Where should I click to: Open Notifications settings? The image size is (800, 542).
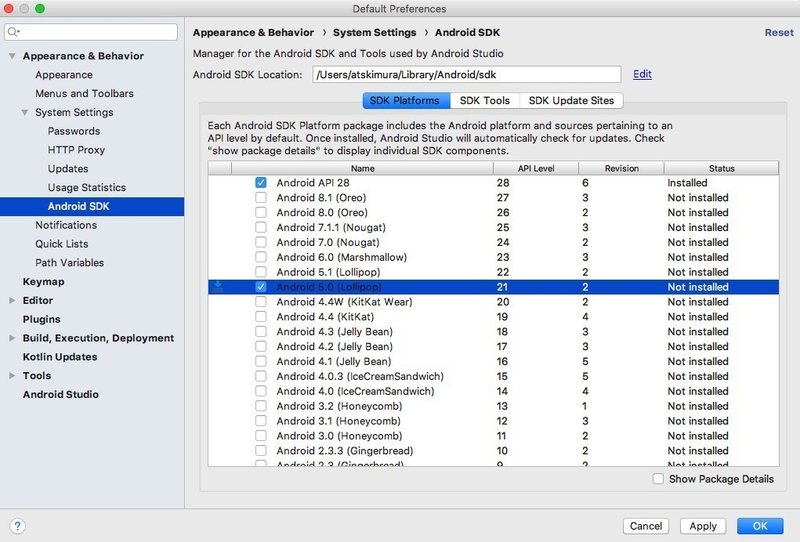[x=66, y=225]
